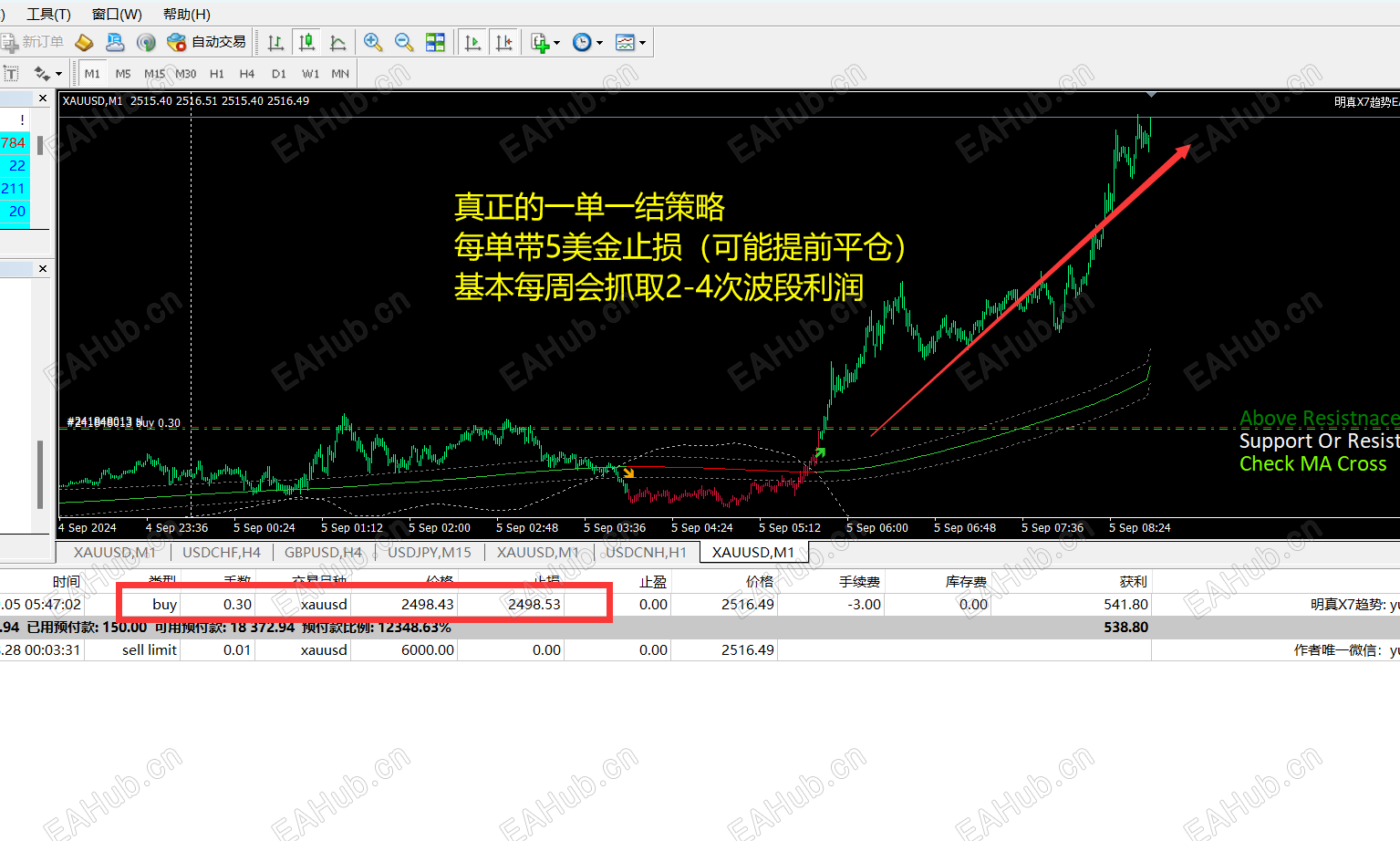
Task: Select the MN timeframe
Action: (x=340, y=74)
